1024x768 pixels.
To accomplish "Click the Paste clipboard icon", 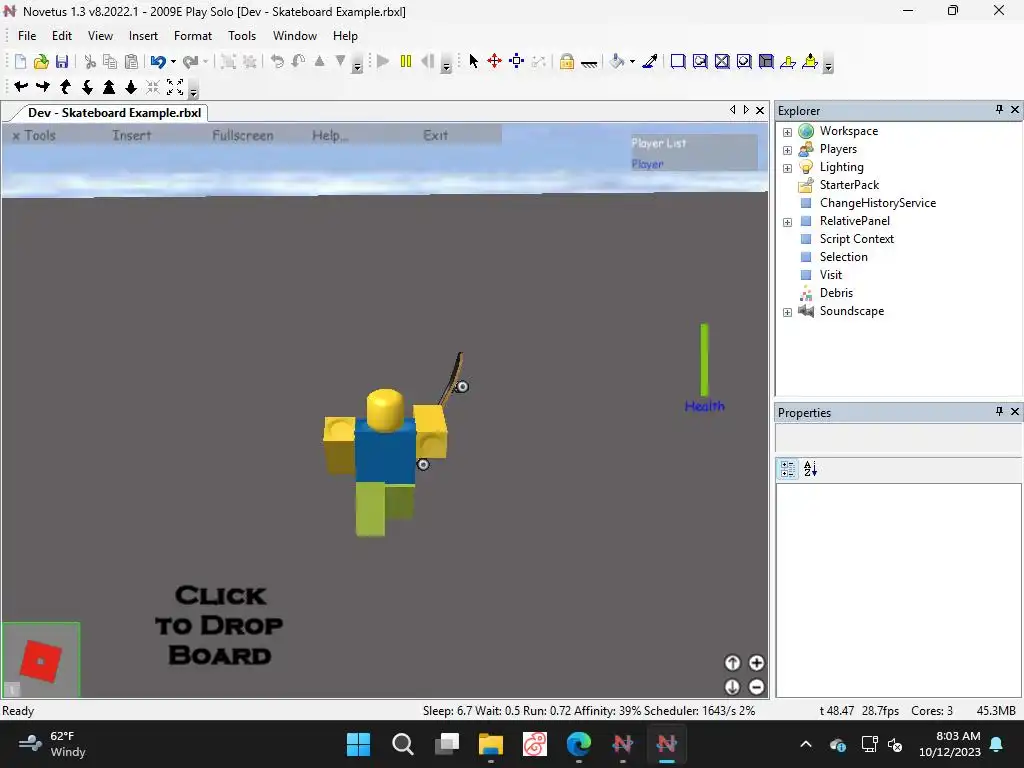I will tap(131, 61).
